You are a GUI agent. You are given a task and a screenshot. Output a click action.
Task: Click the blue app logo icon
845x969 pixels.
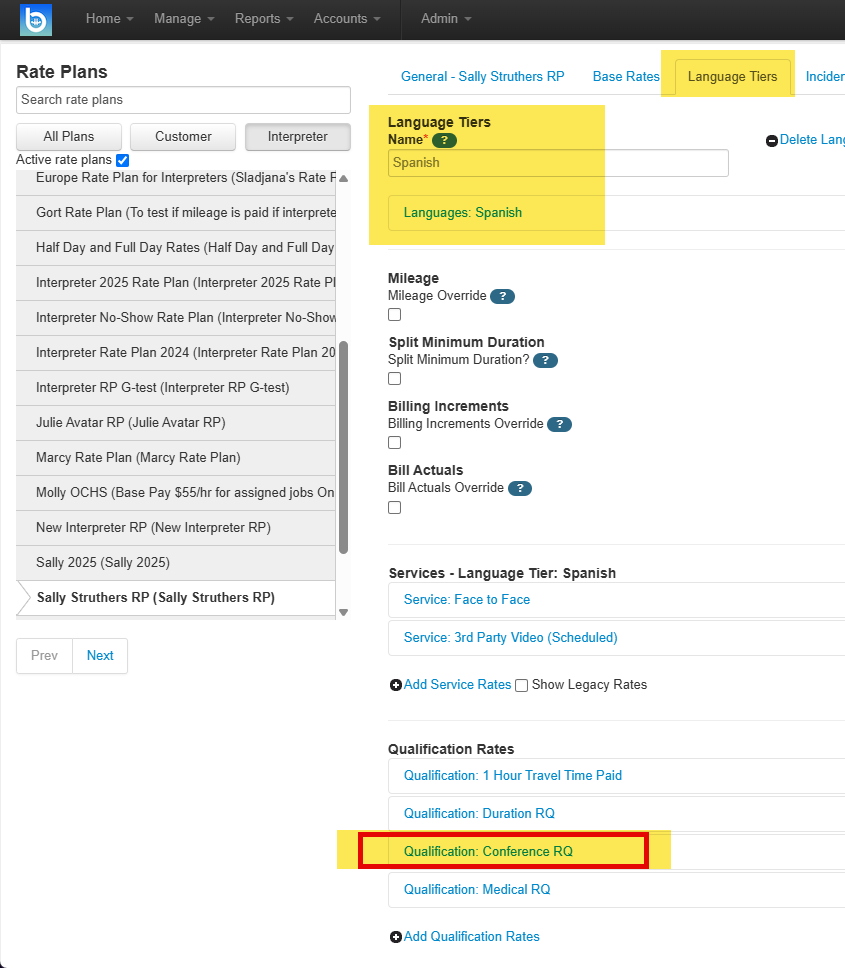click(x=36, y=20)
